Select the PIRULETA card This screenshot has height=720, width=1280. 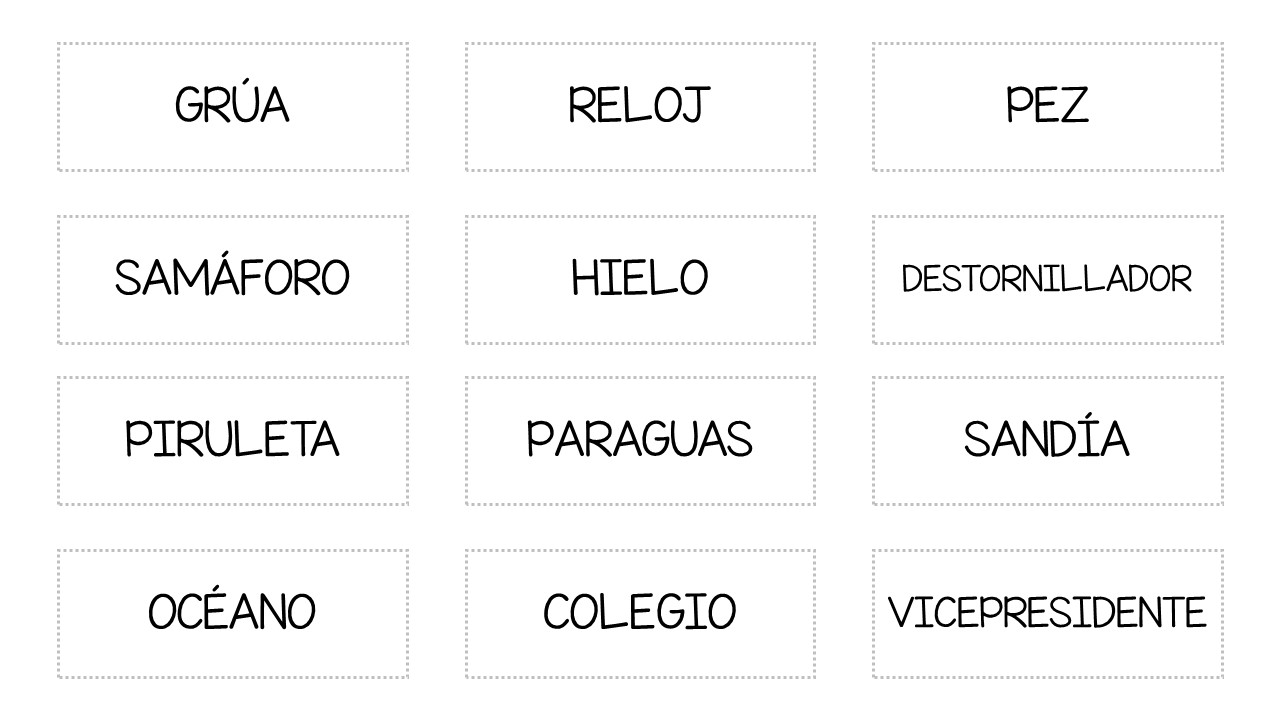232,441
